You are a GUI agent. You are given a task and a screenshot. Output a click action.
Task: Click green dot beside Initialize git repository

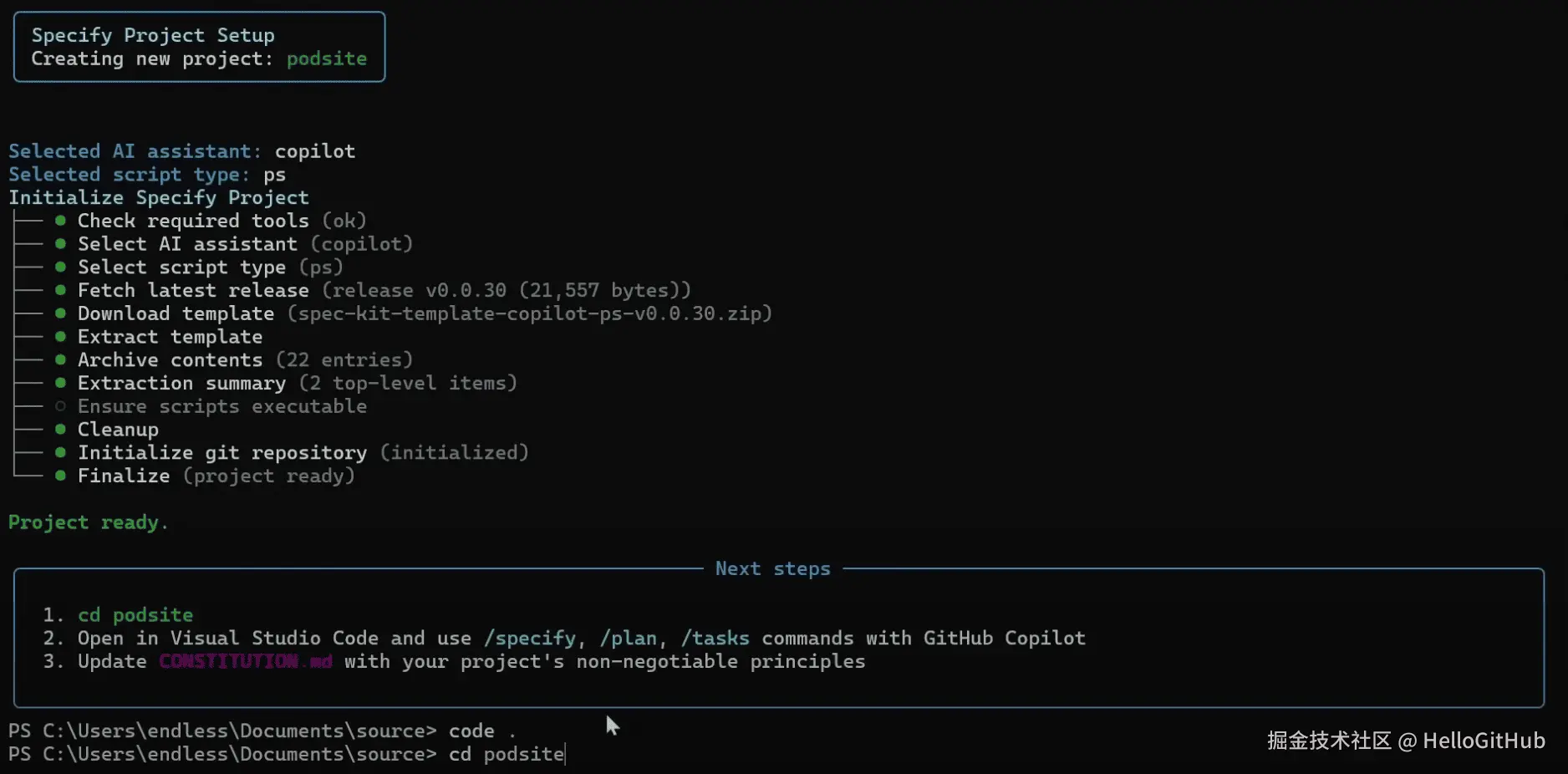(x=60, y=452)
